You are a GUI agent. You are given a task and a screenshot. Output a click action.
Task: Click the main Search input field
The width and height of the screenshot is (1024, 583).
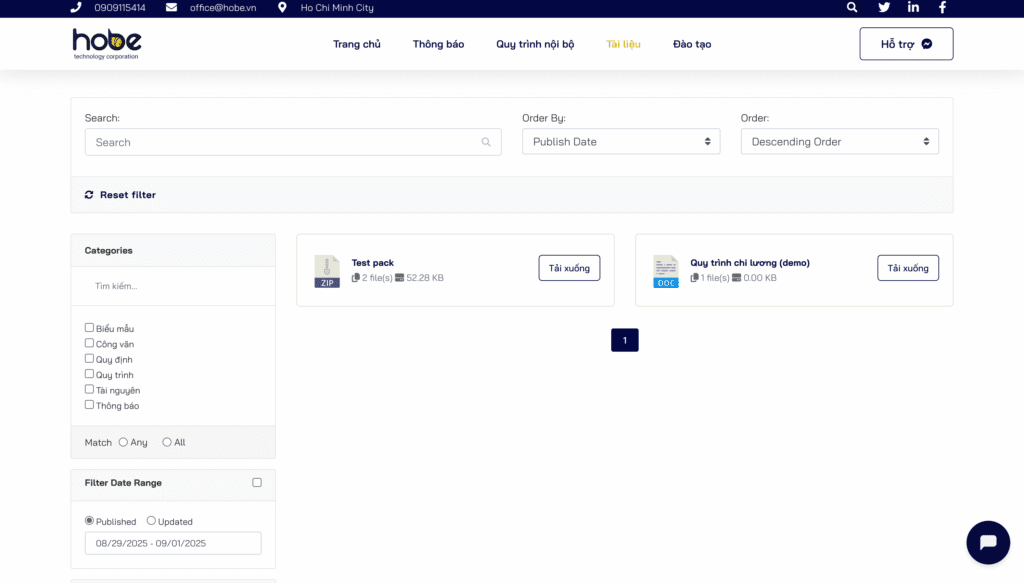coord(293,142)
